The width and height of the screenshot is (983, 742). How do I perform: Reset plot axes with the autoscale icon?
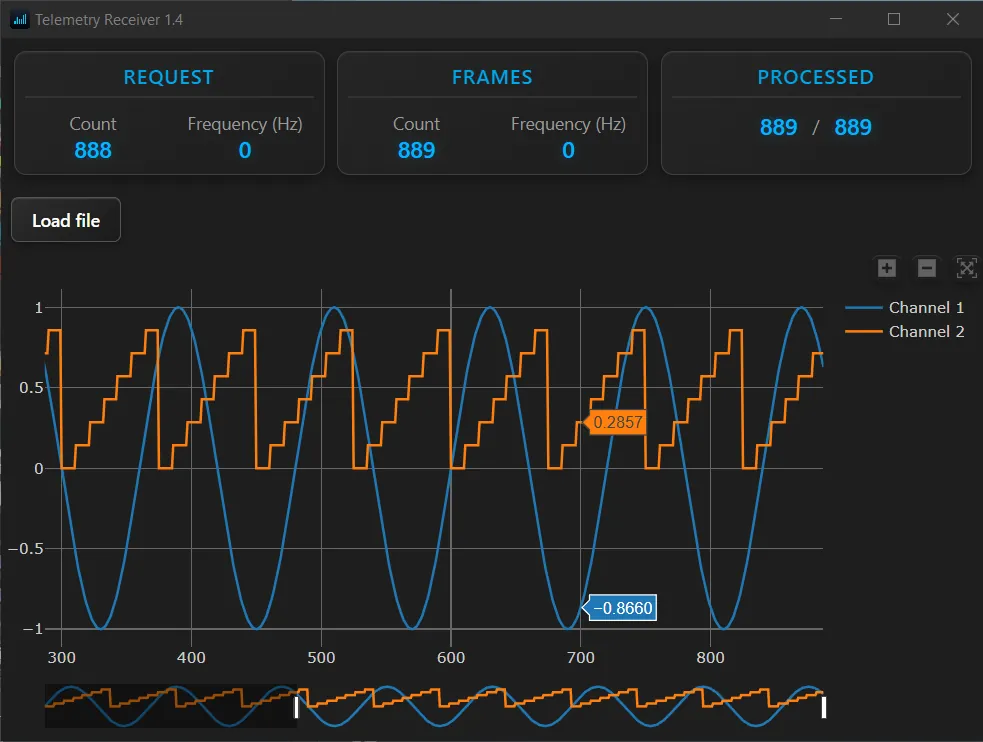coord(966,268)
